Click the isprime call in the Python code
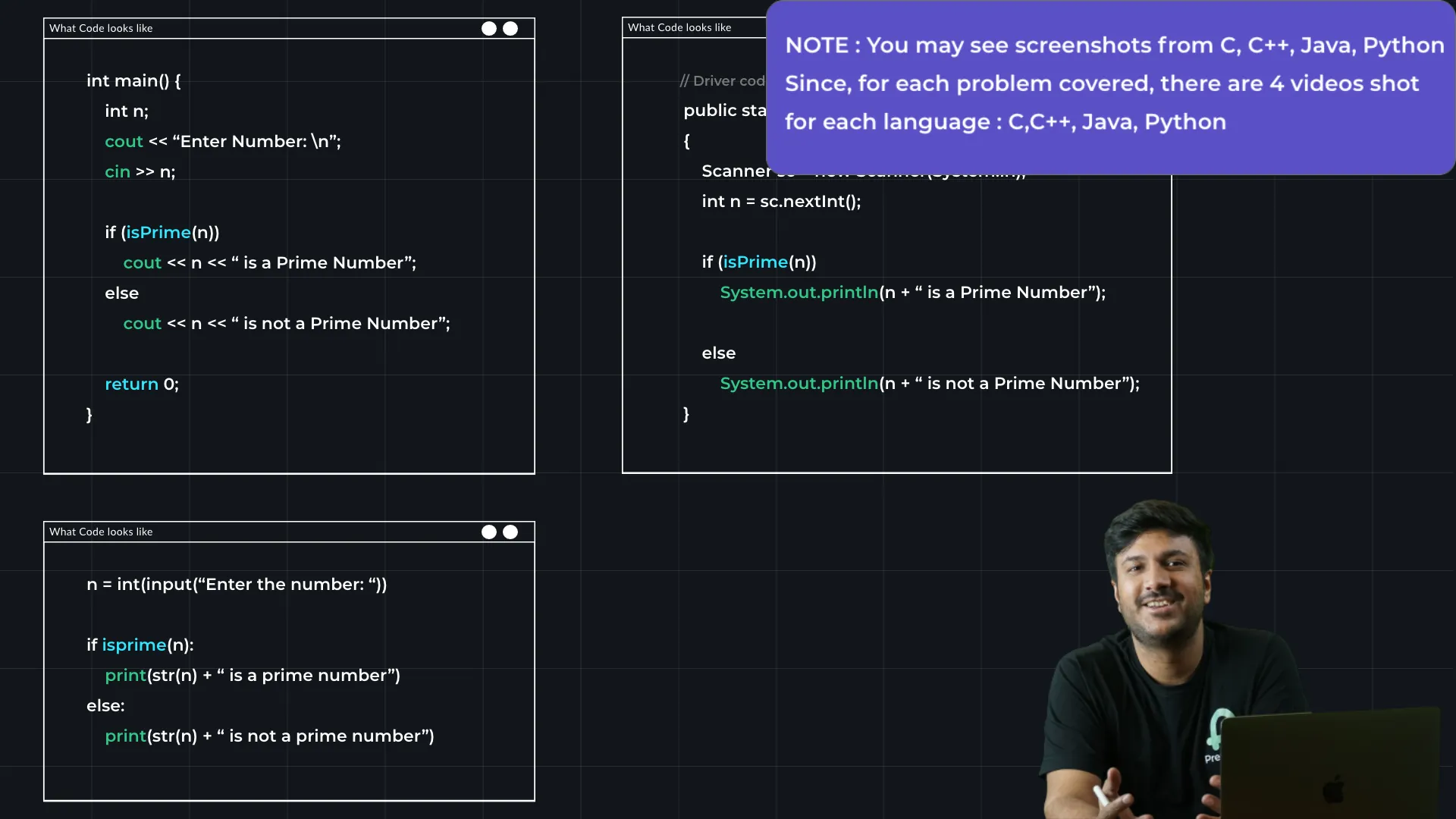The image size is (1456, 819). click(x=134, y=645)
